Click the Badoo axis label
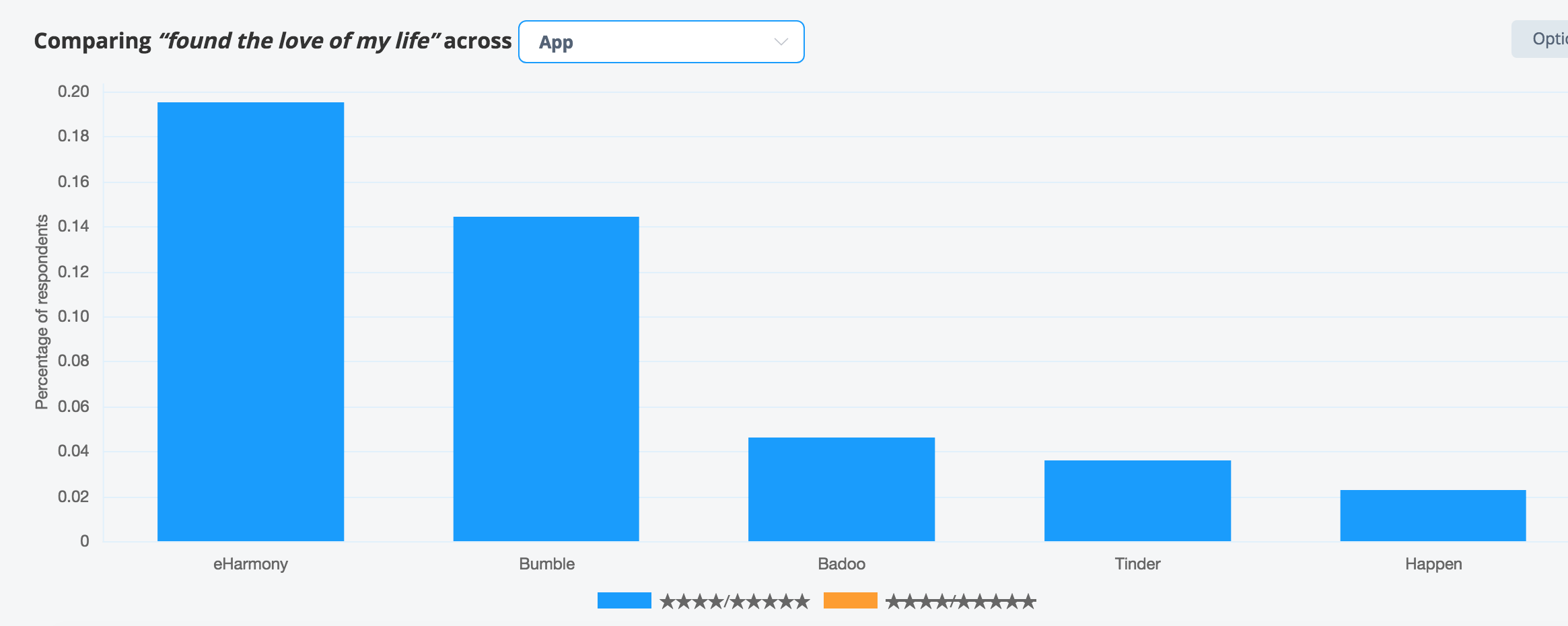Viewport: 1568px width, 626px height. (841, 564)
